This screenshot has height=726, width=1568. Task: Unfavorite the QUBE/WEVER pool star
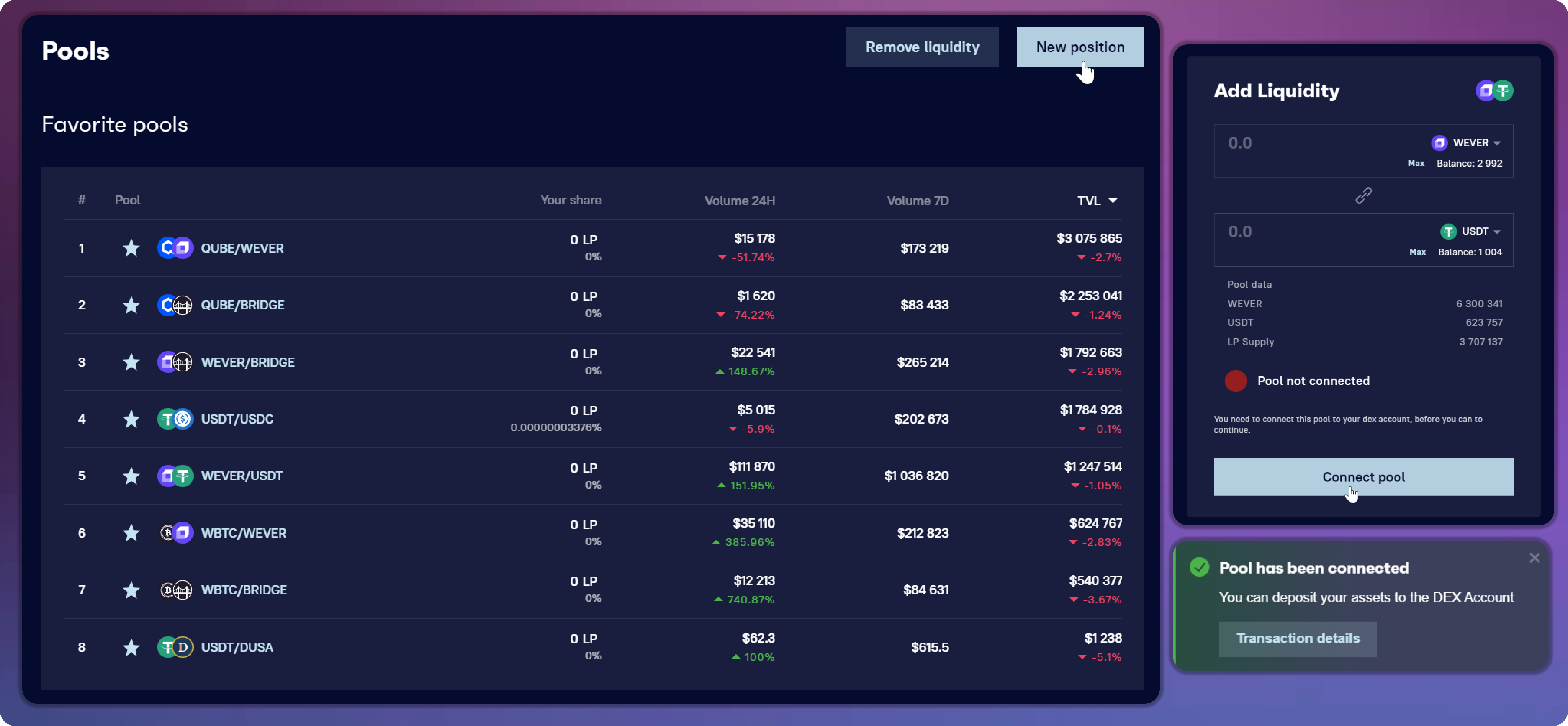(131, 248)
